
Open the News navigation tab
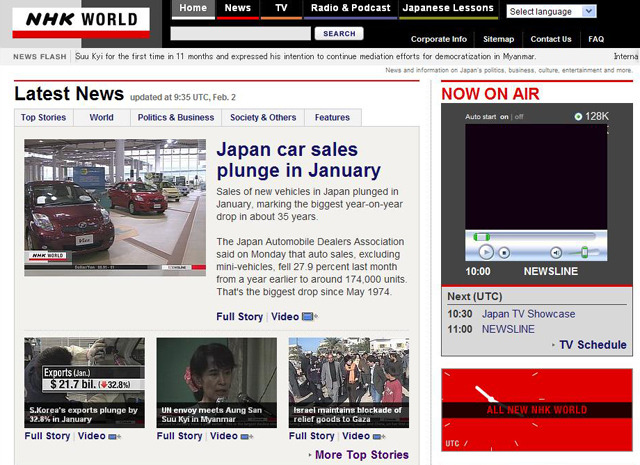pyautogui.click(x=238, y=9)
